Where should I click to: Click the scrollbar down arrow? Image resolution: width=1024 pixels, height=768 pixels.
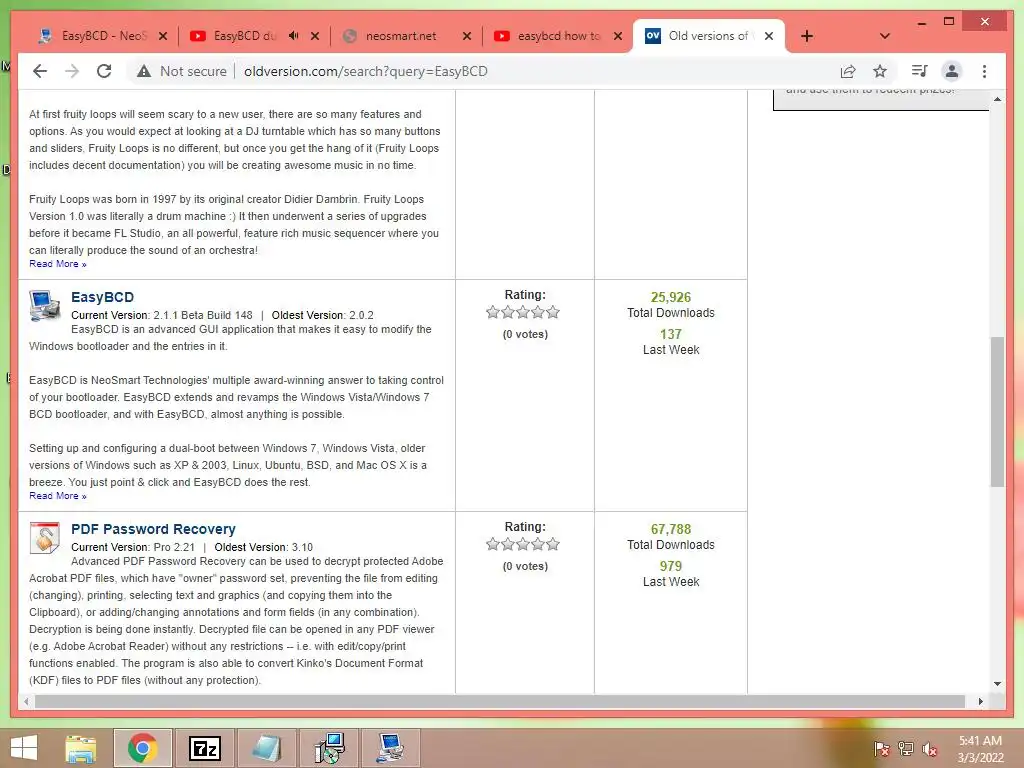point(997,684)
